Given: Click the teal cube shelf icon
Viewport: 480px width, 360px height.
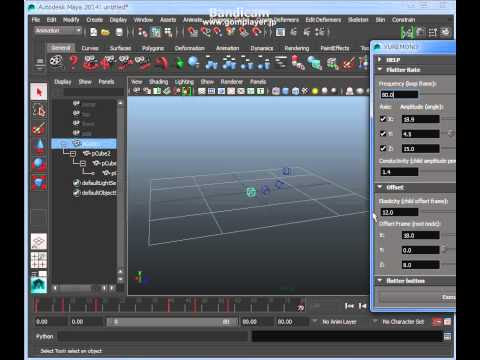Looking at the screenshot, I should coord(314,63).
